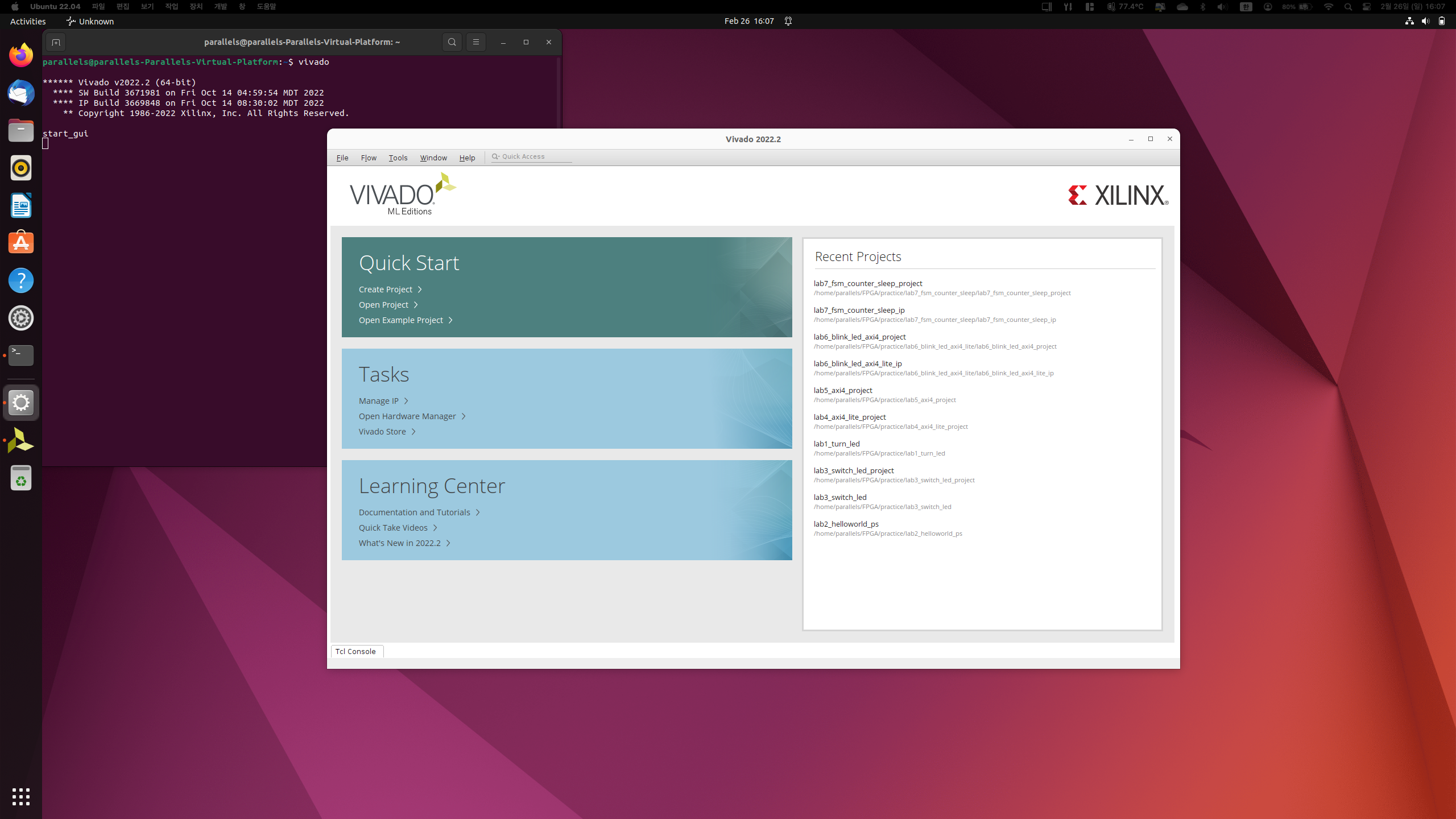Viewport: 1456px width, 819px height.
Task: Click the Wi-Fi icon in Mac menu bar
Action: (x=1329, y=6)
